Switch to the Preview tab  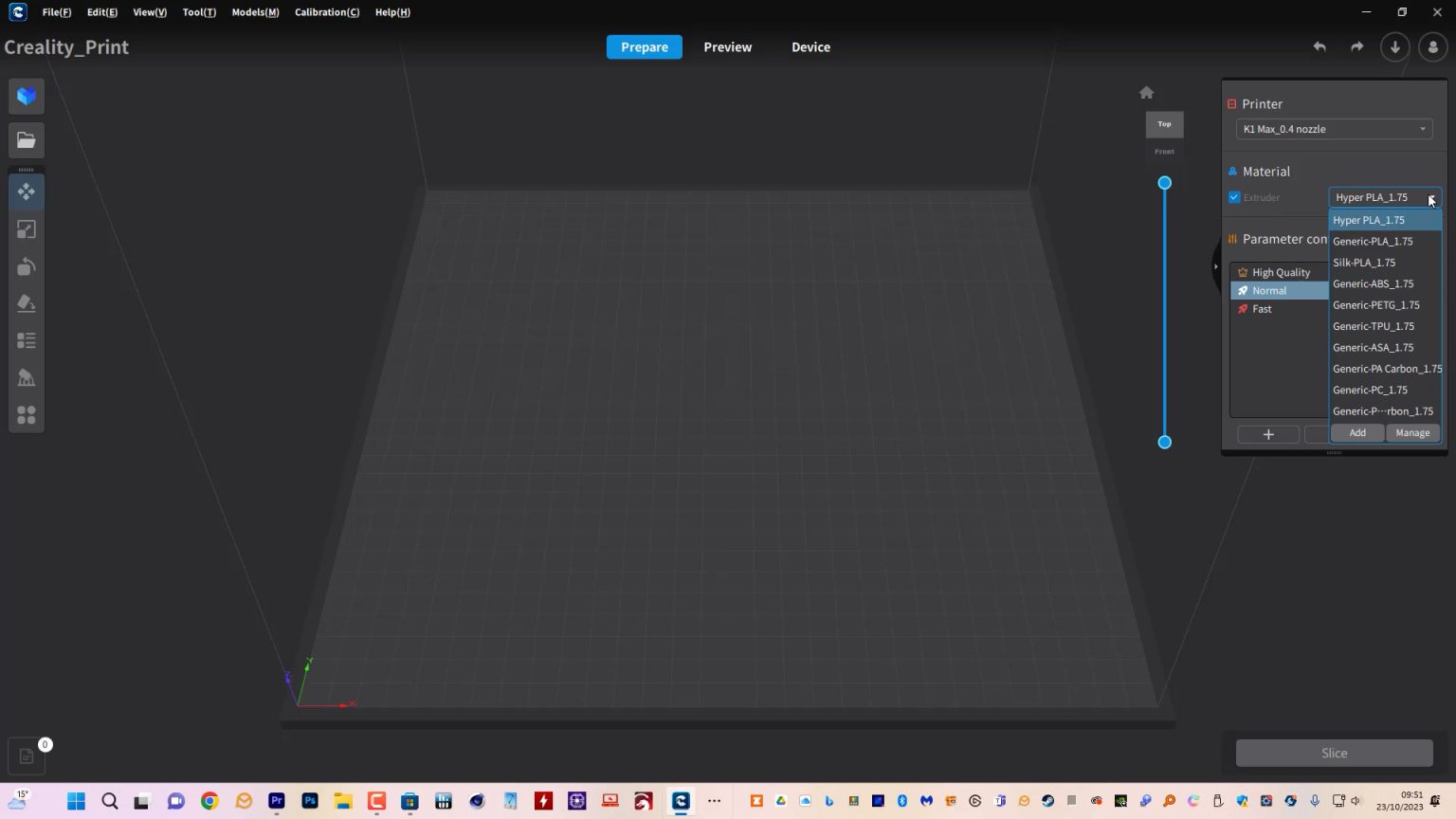(x=727, y=47)
